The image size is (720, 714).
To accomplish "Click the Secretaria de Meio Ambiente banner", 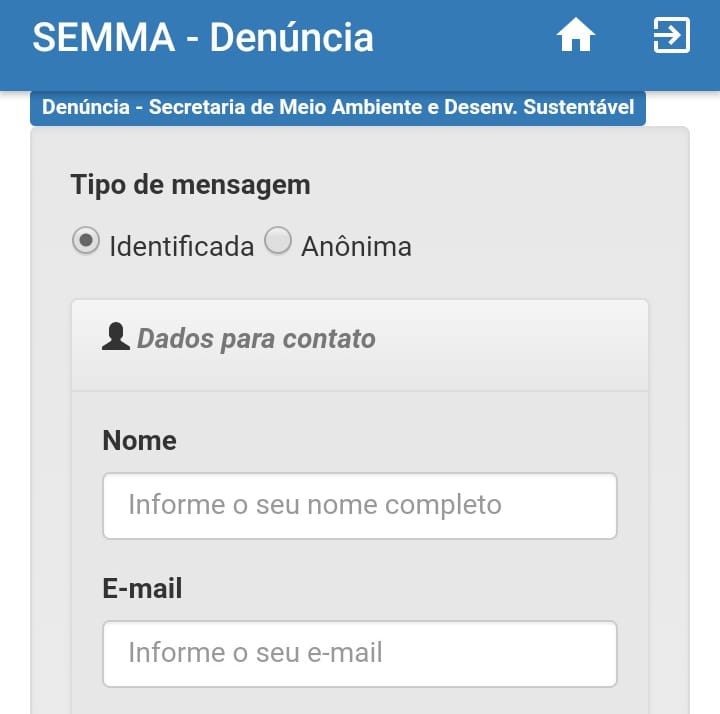I will point(338,107).
